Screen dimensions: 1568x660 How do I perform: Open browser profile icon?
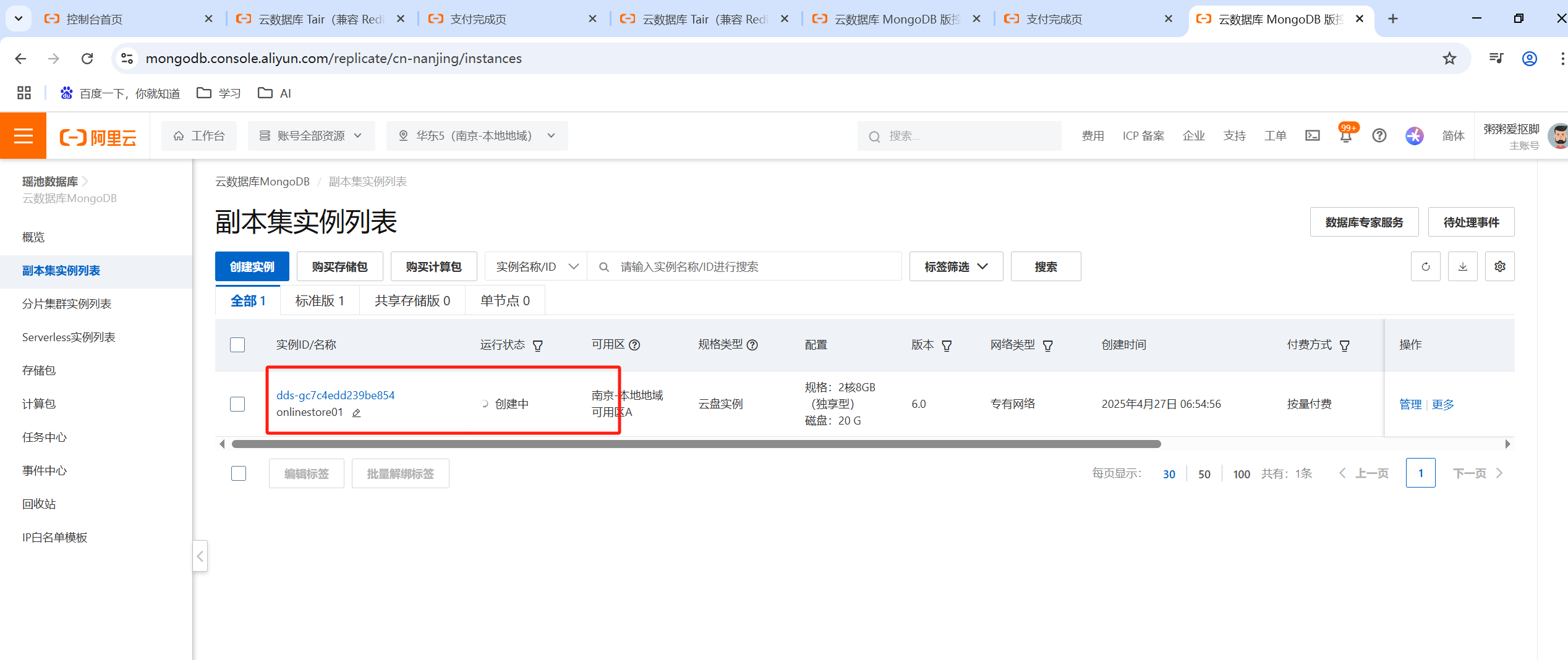click(x=1530, y=58)
